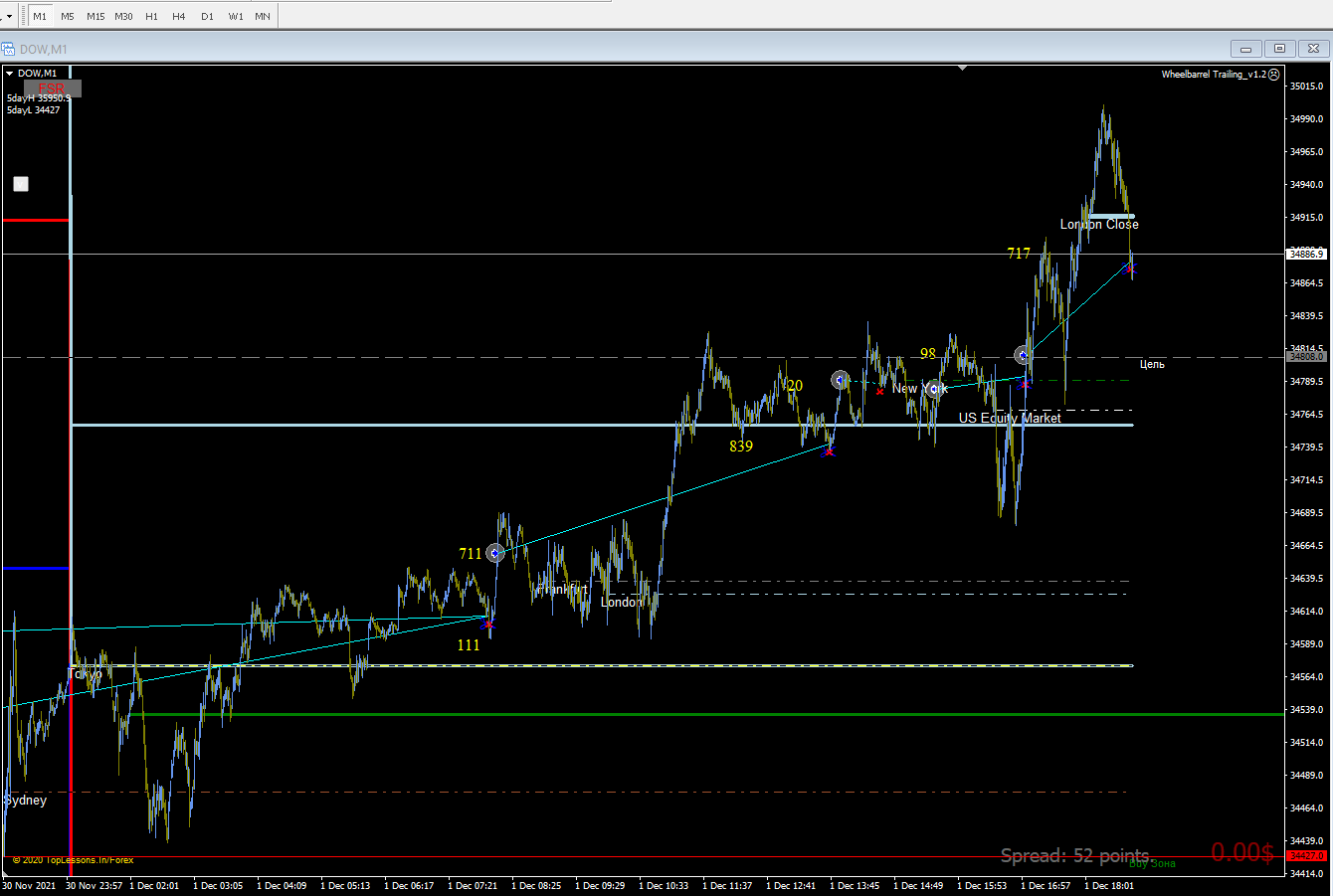Select the New York session label

pos(920,388)
